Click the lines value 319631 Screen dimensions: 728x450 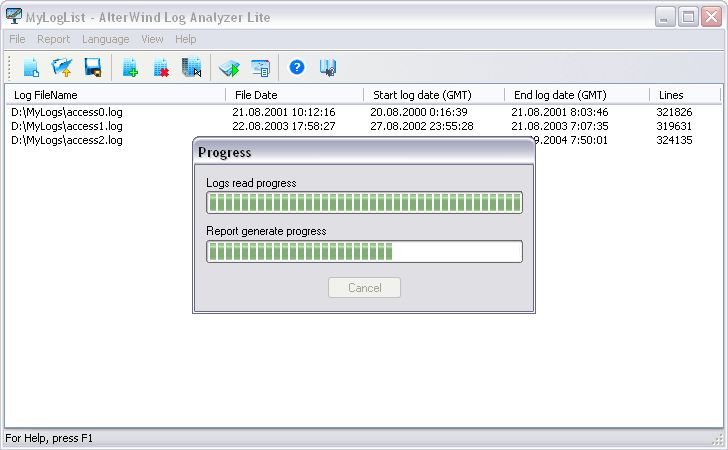click(674, 126)
